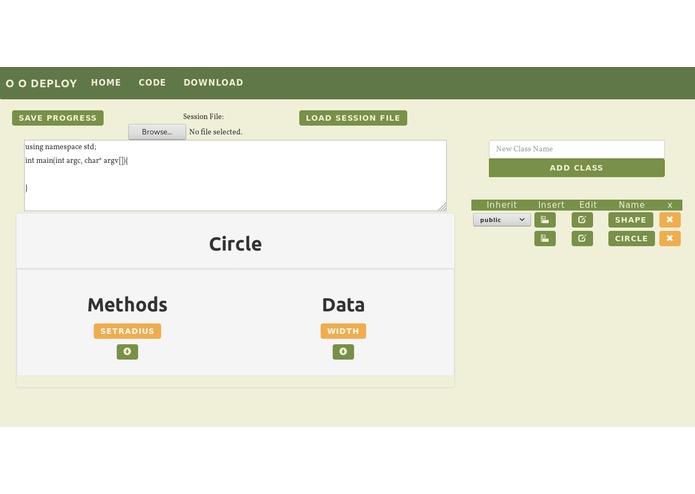The height and width of the screenshot is (494, 695).
Task: Select the CIRCLE class name button
Action: click(631, 238)
